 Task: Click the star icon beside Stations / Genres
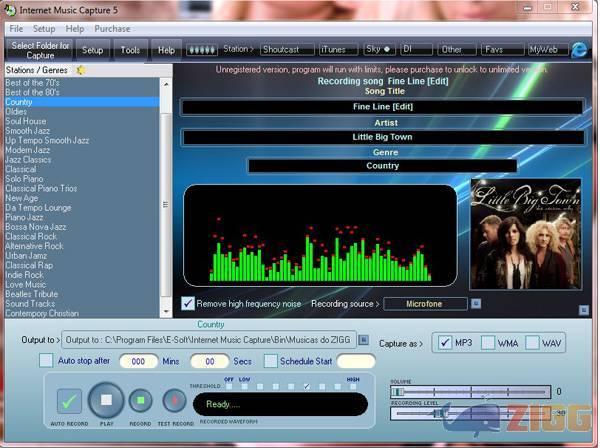pos(81,70)
